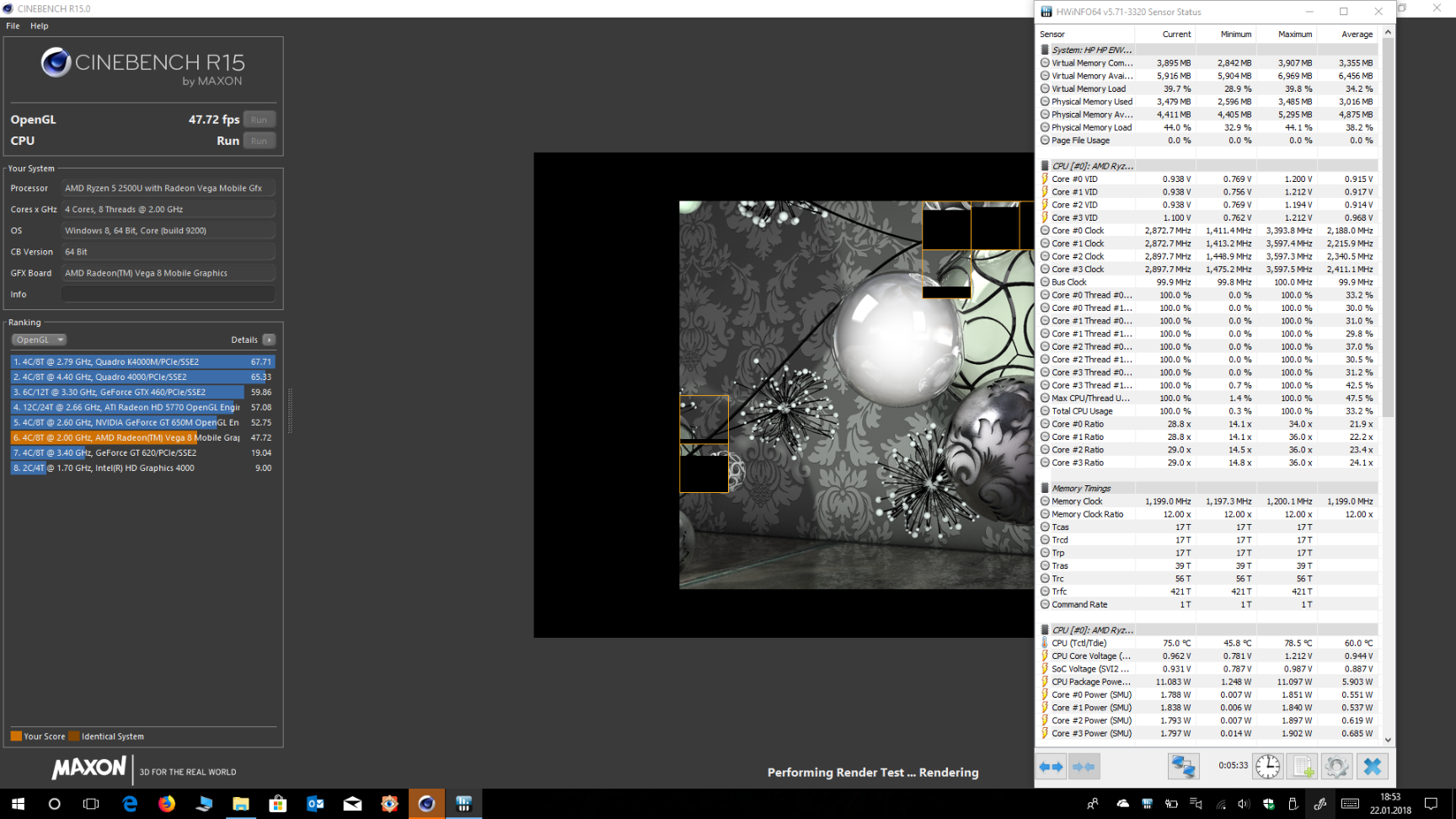Click the CPU Run button
1456x819 pixels.
tap(259, 141)
